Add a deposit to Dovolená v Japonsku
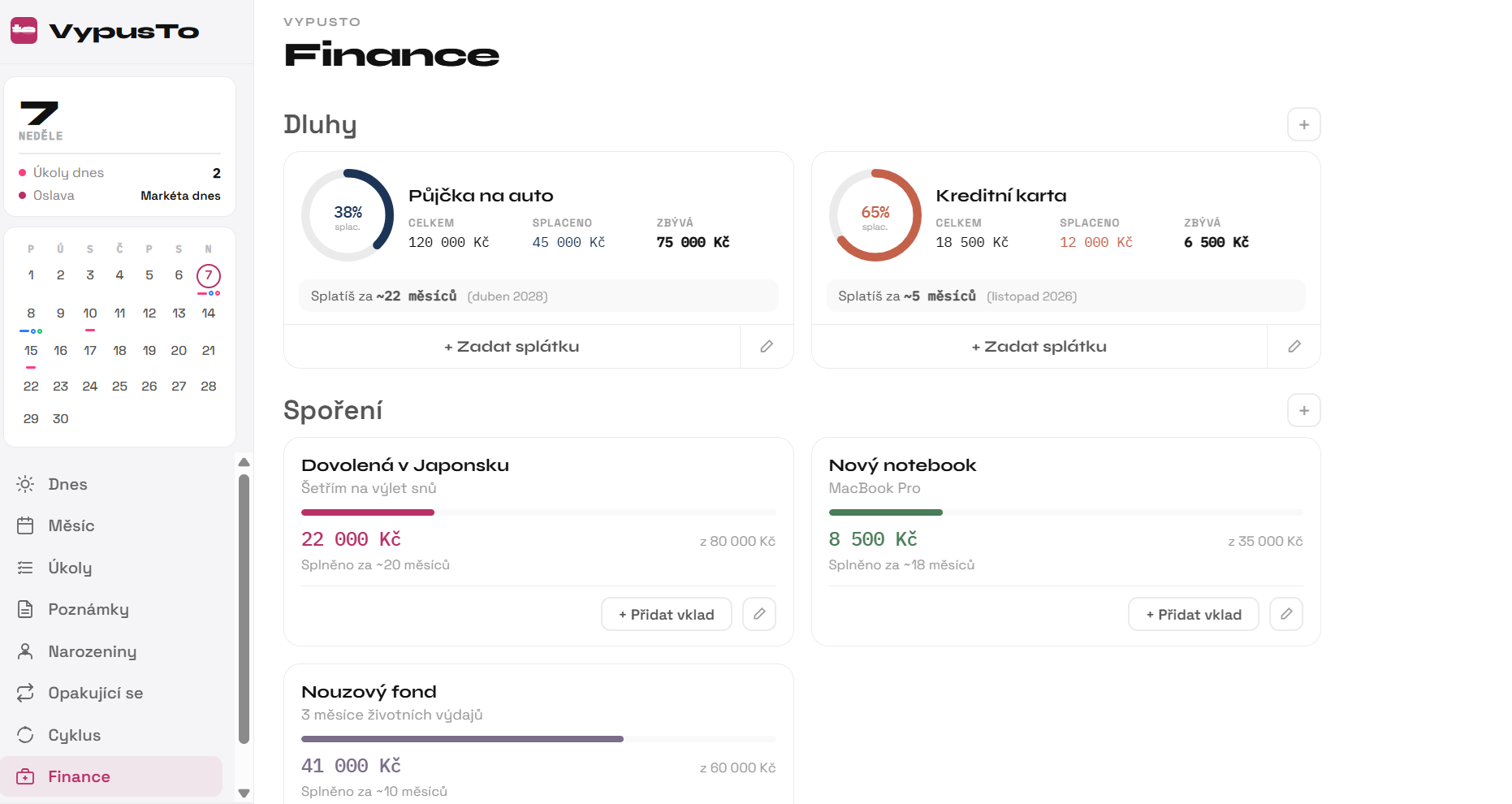Screen dimensions: 1512x804 pyautogui.click(x=667, y=615)
